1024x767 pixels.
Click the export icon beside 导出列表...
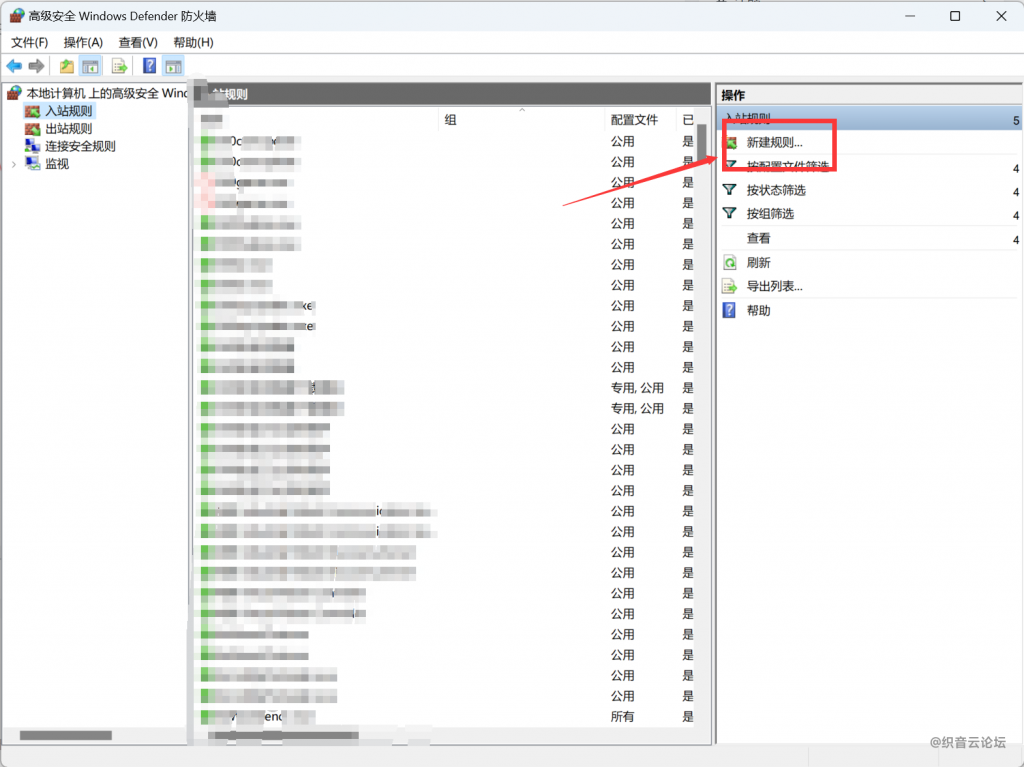730,286
